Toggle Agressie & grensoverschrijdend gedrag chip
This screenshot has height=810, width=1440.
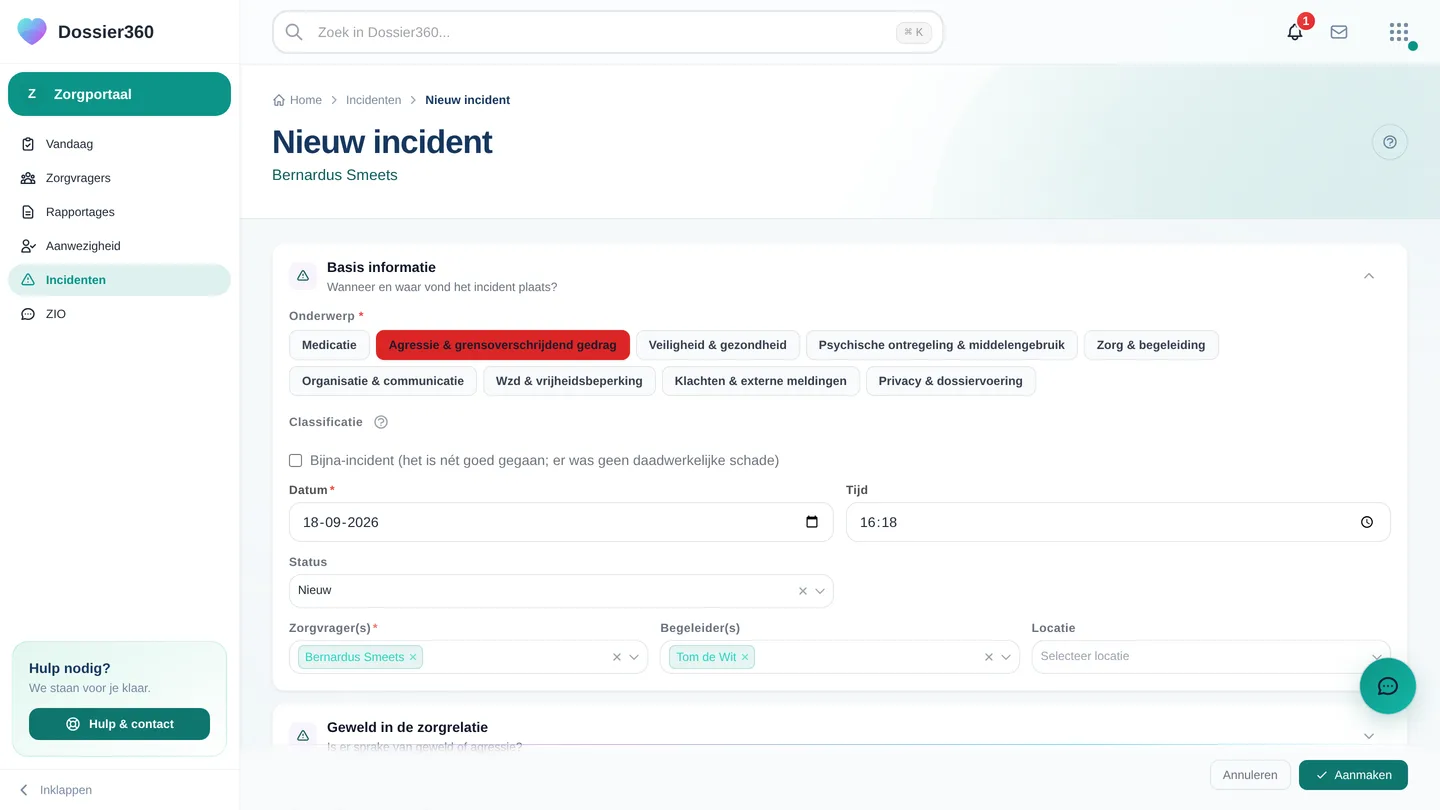503,345
